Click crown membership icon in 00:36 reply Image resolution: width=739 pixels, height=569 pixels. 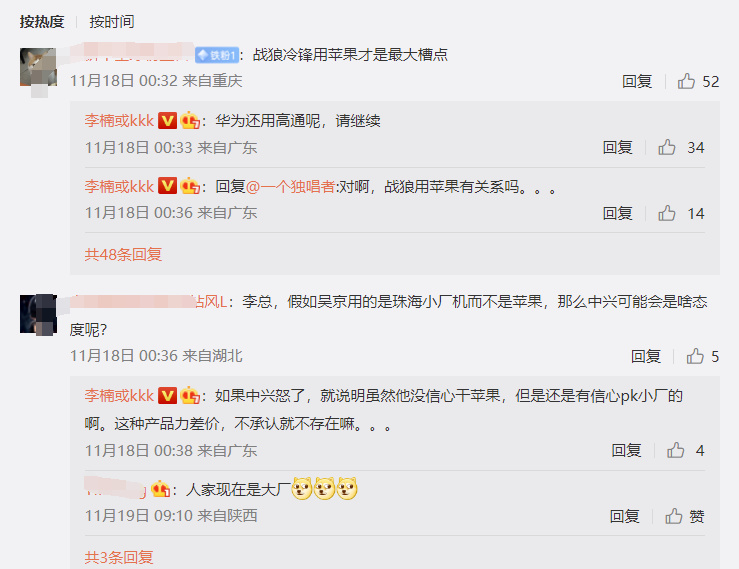pyautogui.click(x=190, y=187)
